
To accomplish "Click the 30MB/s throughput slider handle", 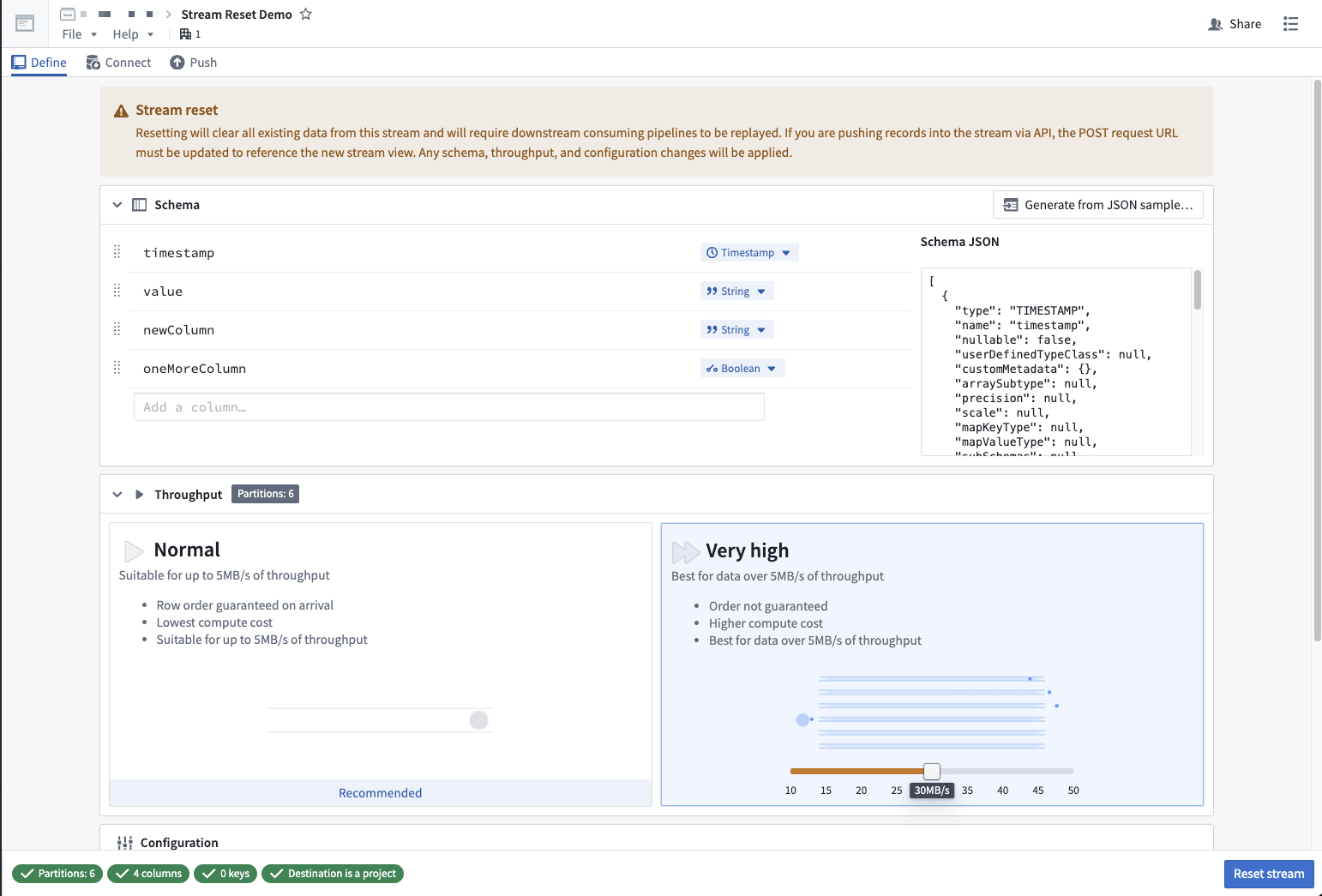I will [x=932, y=771].
